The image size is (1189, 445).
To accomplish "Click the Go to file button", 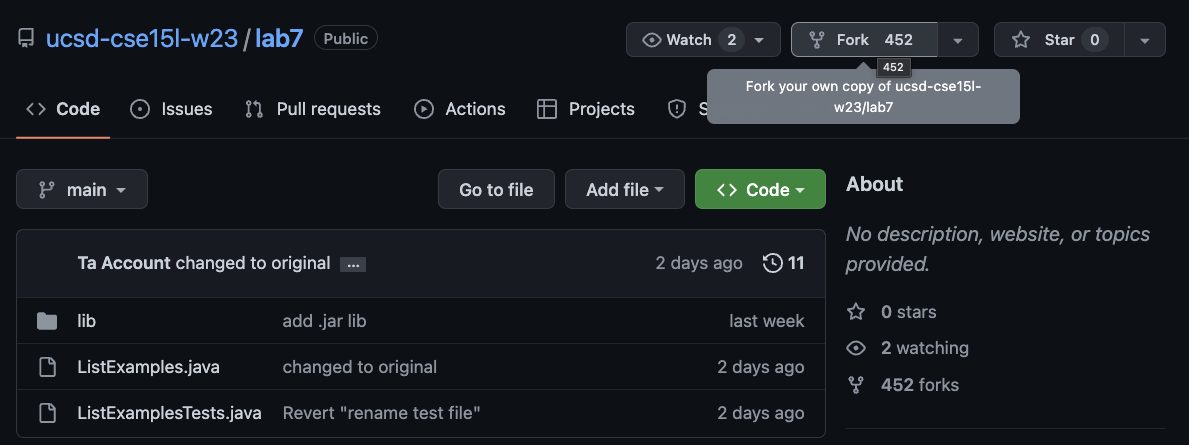I will pos(496,190).
